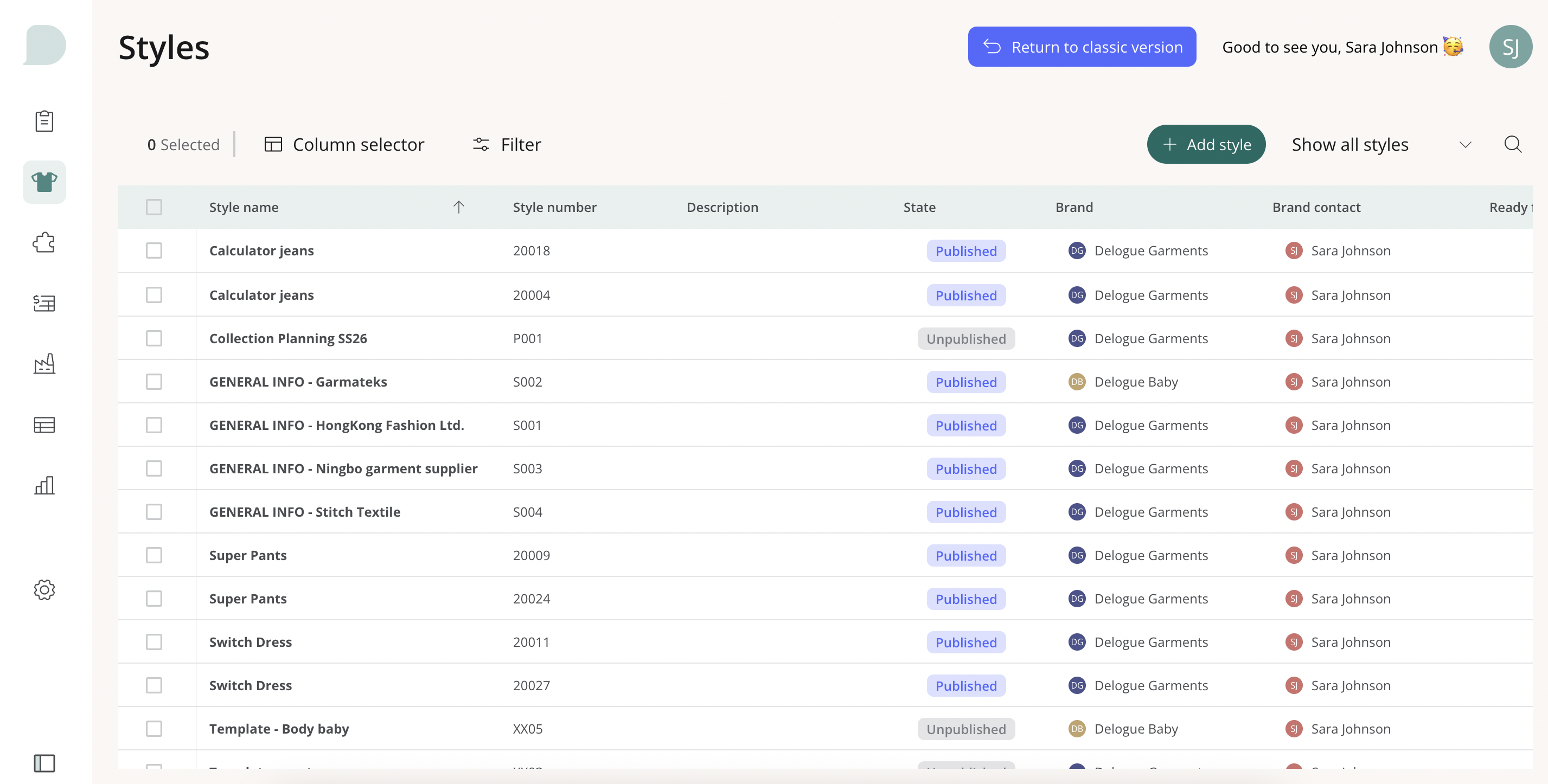Open the puzzle piece items icon
1548x784 pixels.
point(44,243)
